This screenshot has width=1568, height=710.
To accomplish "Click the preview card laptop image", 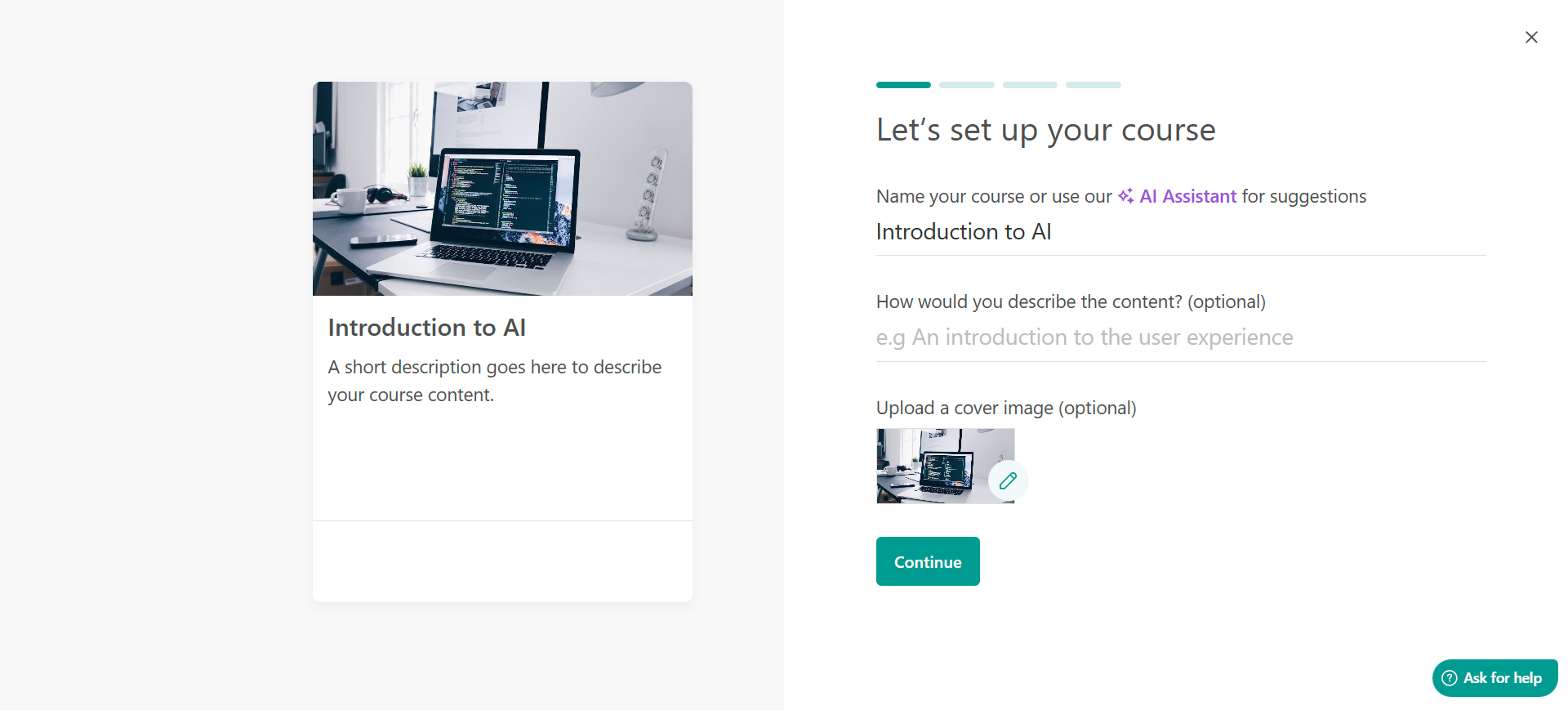I will click(x=502, y=189).
